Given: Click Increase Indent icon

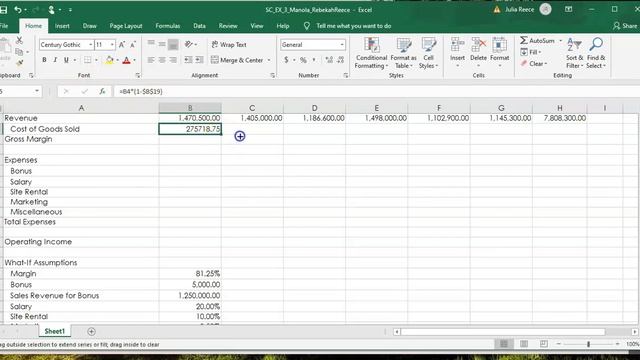Looking at the screenshot, I should pyautogui.click(x=199, y=60).
